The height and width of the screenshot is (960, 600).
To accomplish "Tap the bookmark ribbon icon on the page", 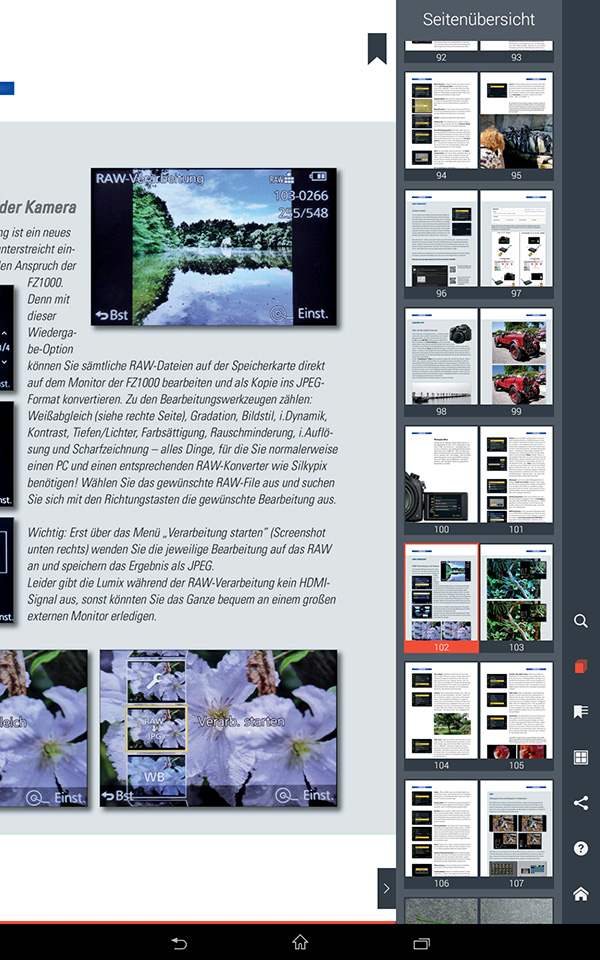I will (377, 48).
